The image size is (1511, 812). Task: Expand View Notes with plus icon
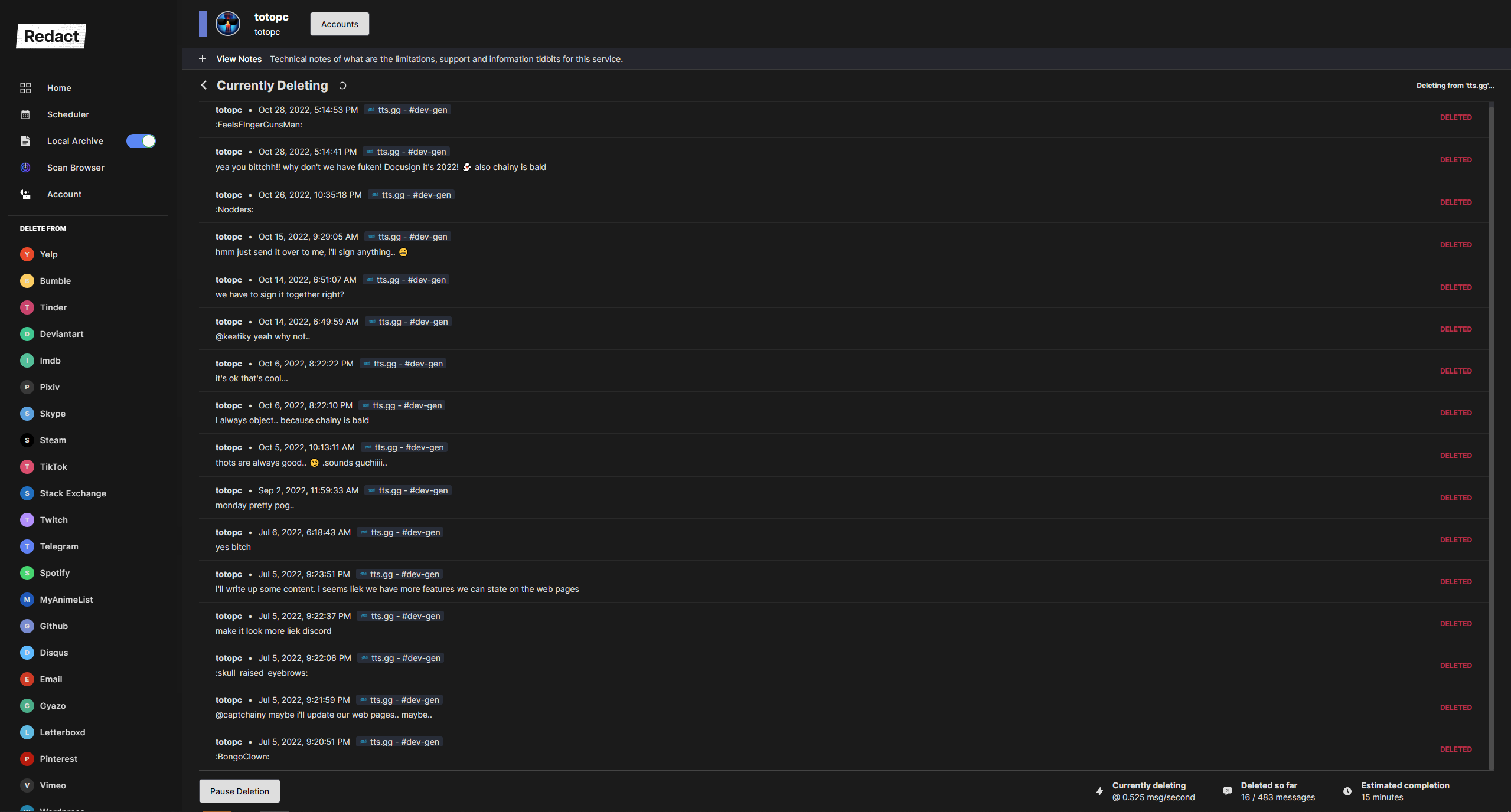(x=203, y=59)
